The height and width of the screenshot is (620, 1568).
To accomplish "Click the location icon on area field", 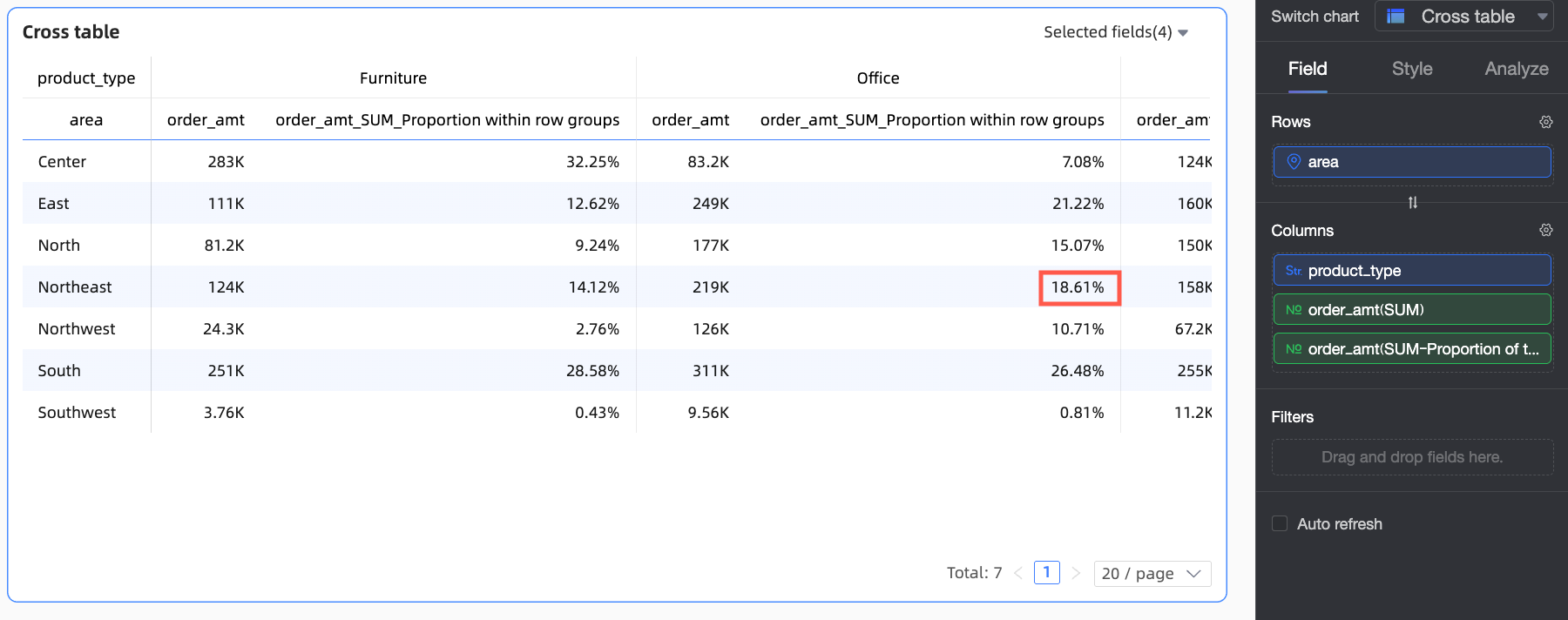I will point(1294,162).
